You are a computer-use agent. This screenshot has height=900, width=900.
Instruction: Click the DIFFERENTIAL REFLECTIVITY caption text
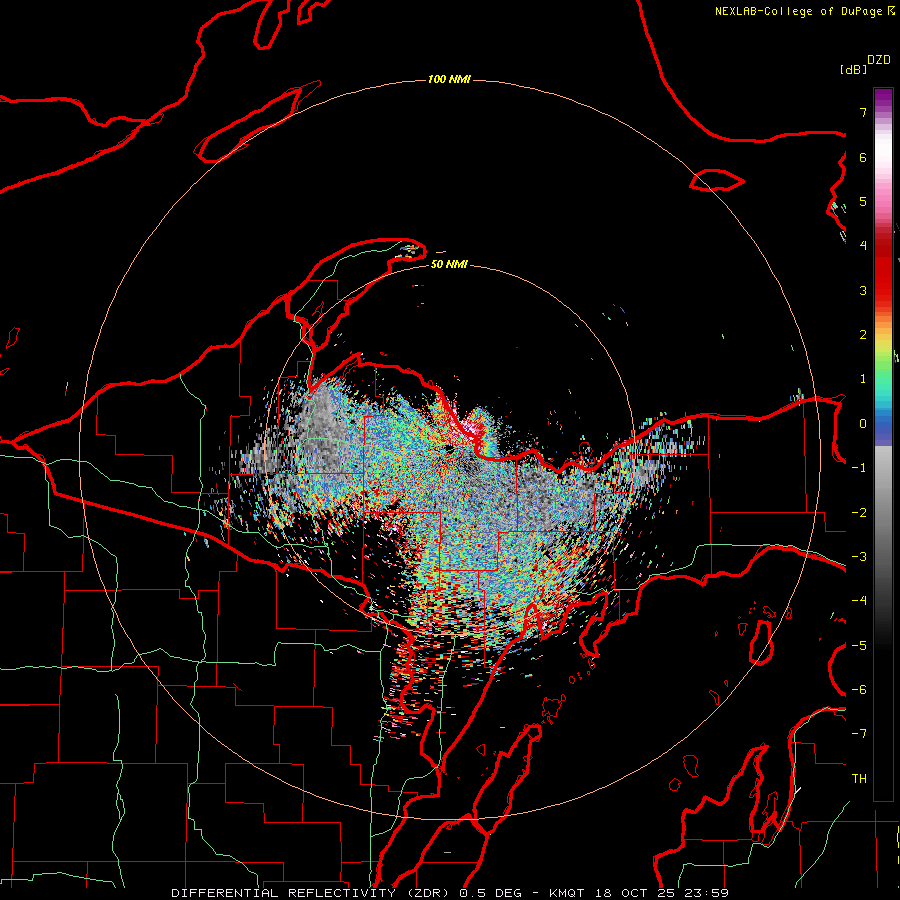(284, 893)
